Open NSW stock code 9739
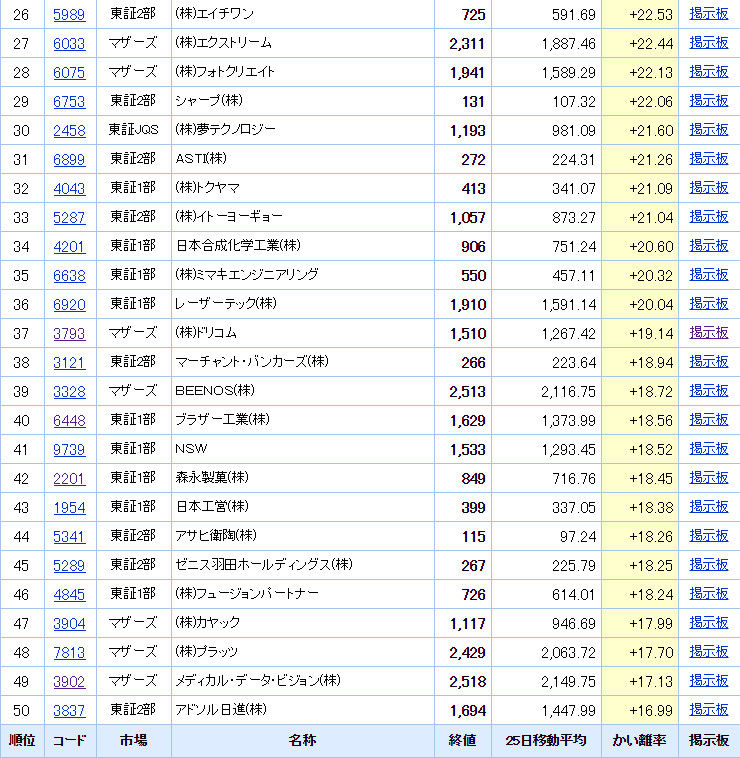740x758 pixels. tap(69, 450)
